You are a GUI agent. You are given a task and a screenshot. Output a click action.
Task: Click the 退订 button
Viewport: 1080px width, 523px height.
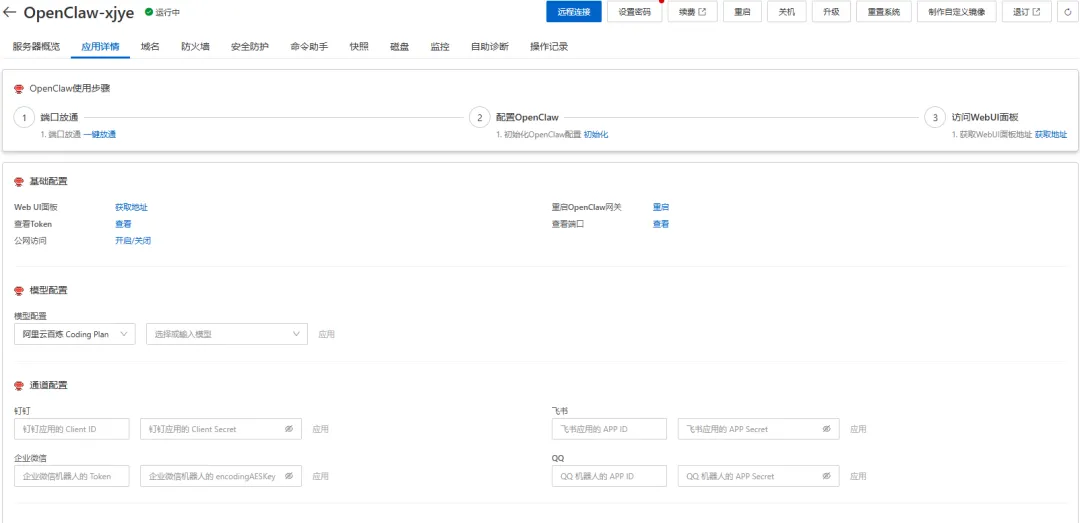[1027, 12]
